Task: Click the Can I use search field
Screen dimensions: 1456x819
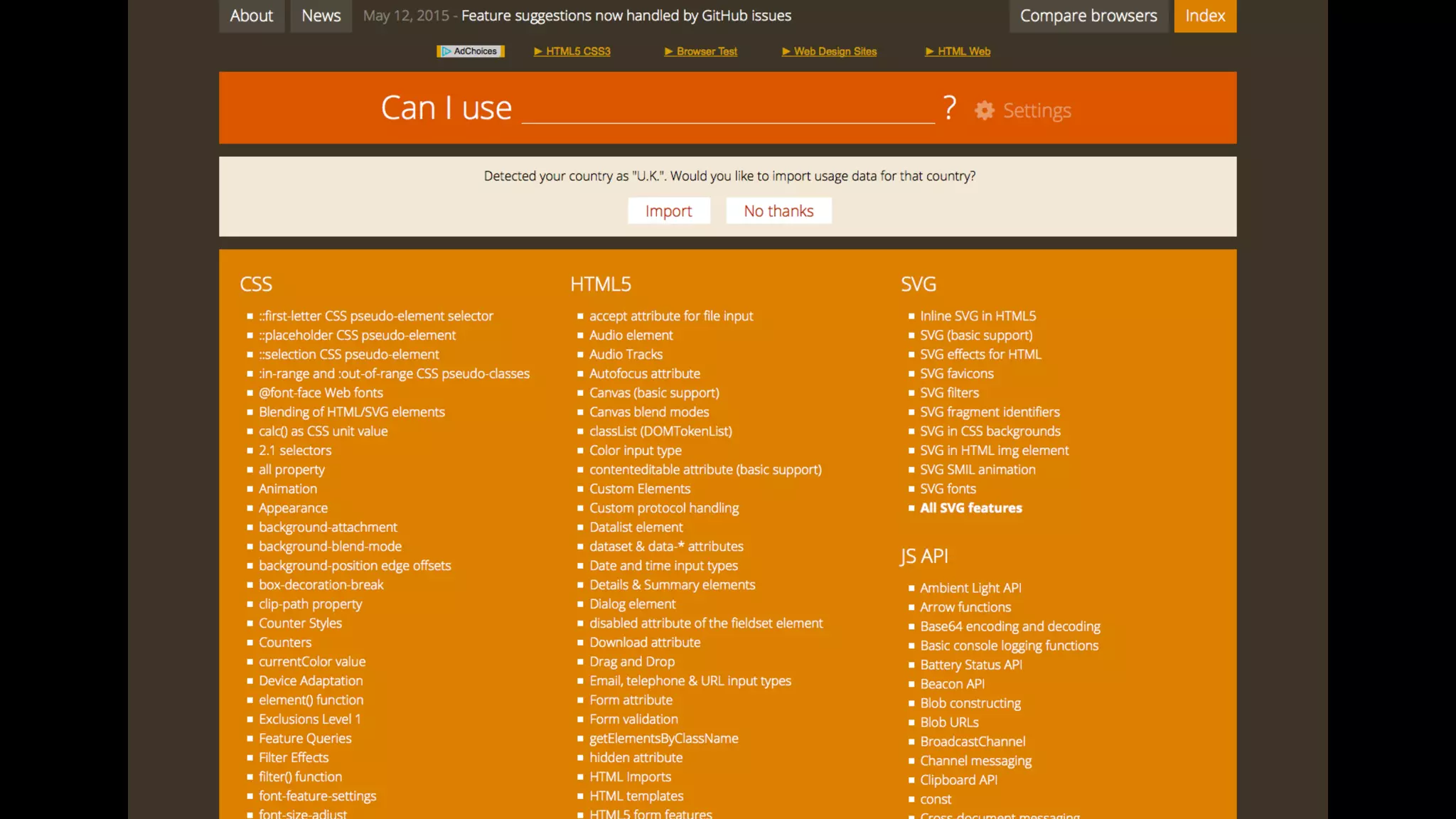Action: click(727, 109)
